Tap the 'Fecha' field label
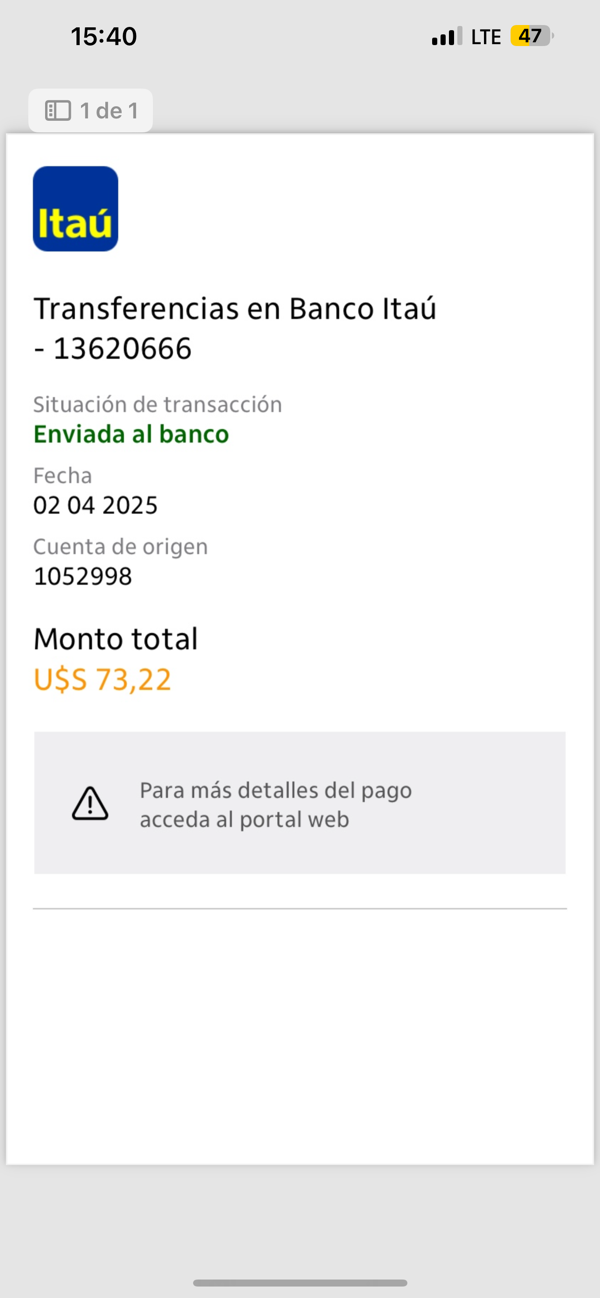 click(x=62, y=475)
